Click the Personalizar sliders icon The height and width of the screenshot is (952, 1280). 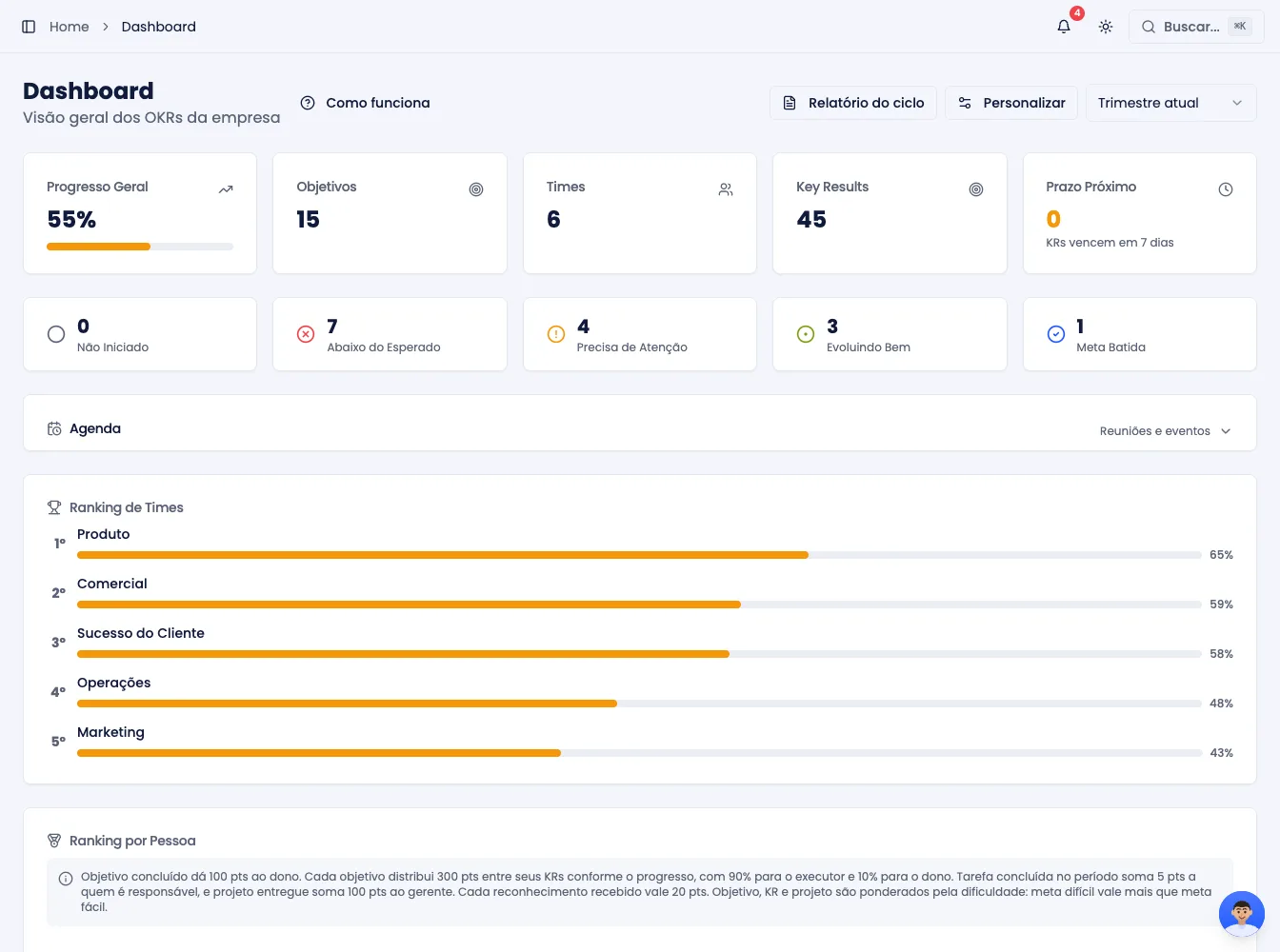click(965, 103)
